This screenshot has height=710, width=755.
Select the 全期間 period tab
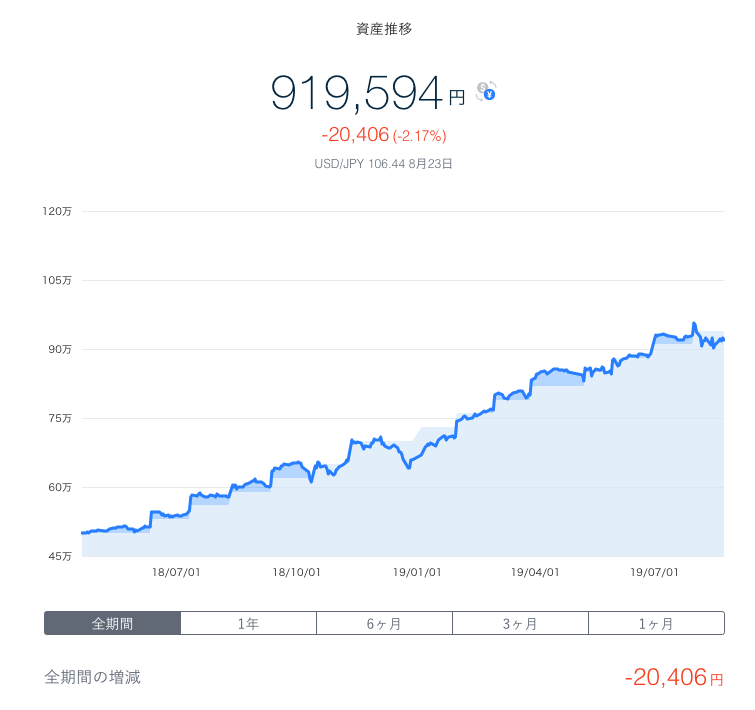point(113,623)
